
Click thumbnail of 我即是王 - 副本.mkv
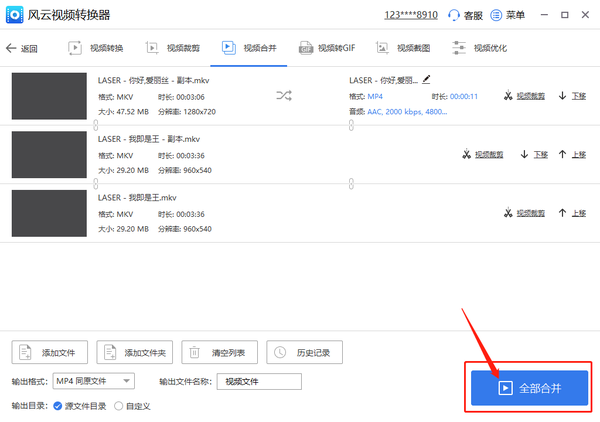[x=49, y=155]
